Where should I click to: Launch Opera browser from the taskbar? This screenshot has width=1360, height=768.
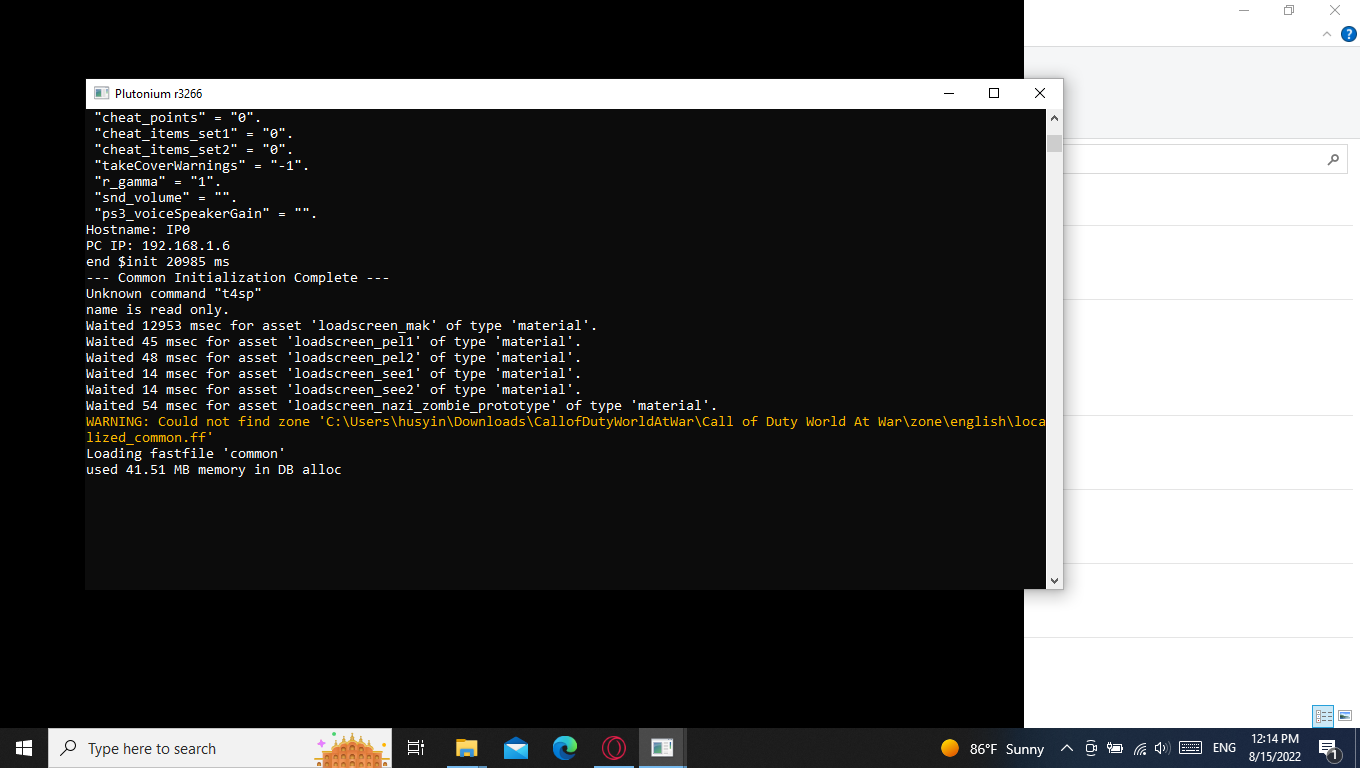click(614, 748)
